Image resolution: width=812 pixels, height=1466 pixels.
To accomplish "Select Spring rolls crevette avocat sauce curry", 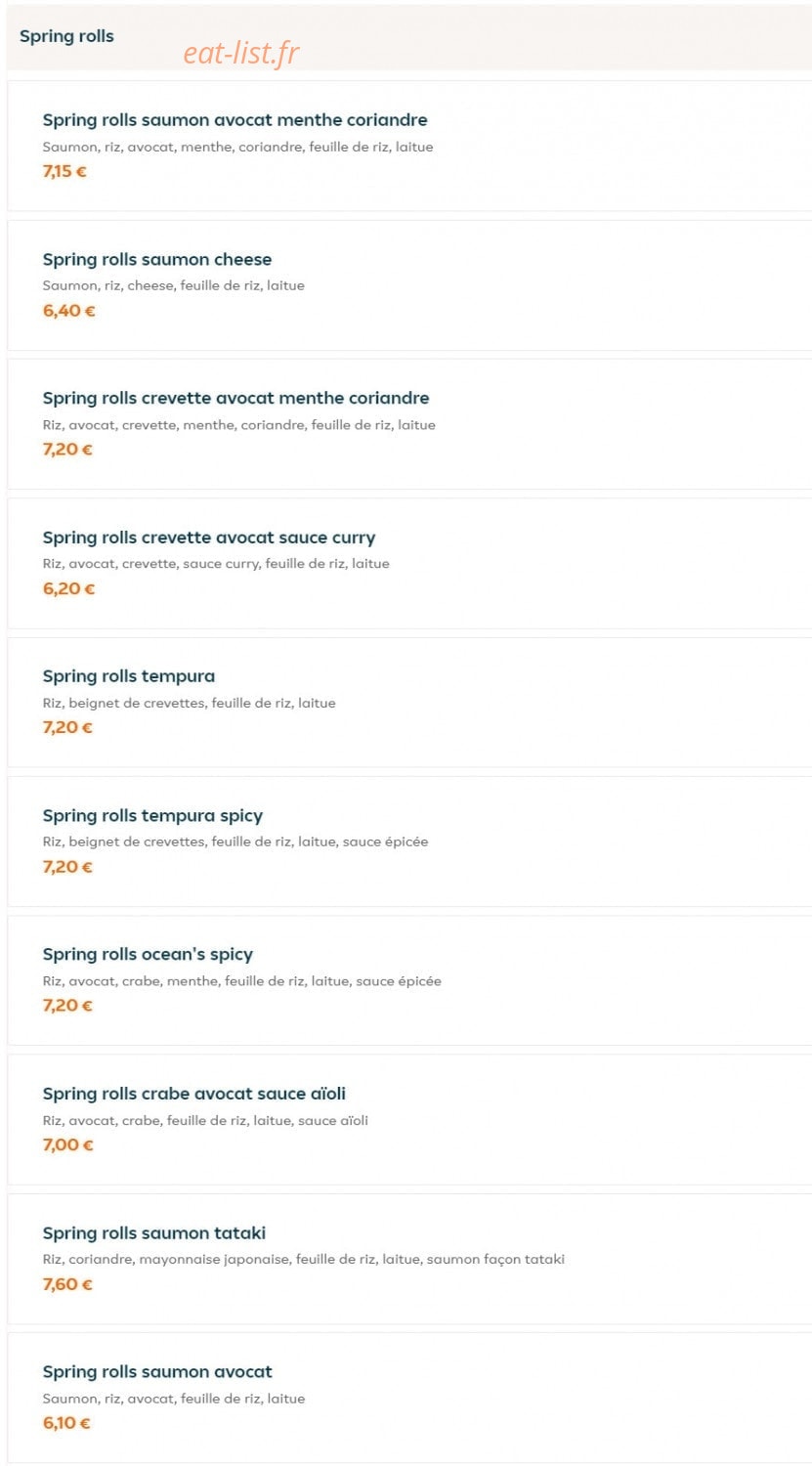I will pos(209,538).
